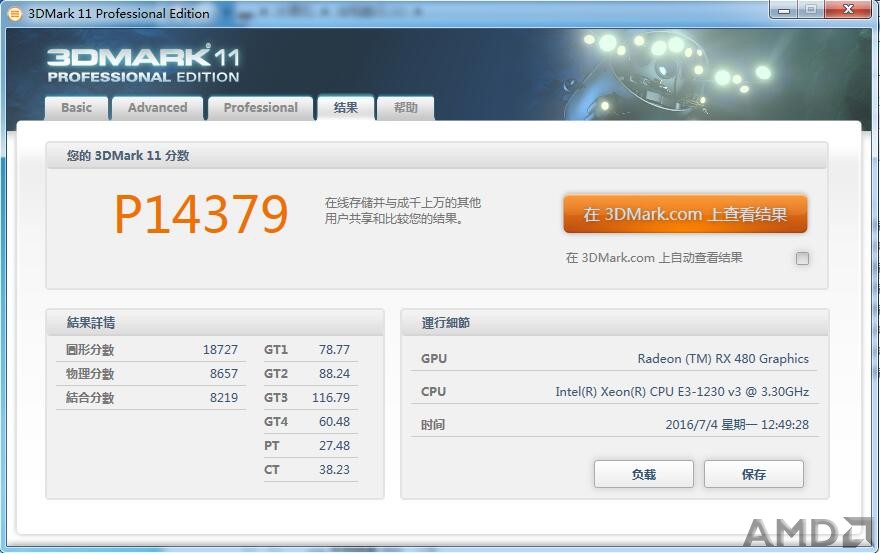Click the 物理分數 value 8657
This screenshot has width=880, height=553.
pyautogui.click(x=224, y=374)
